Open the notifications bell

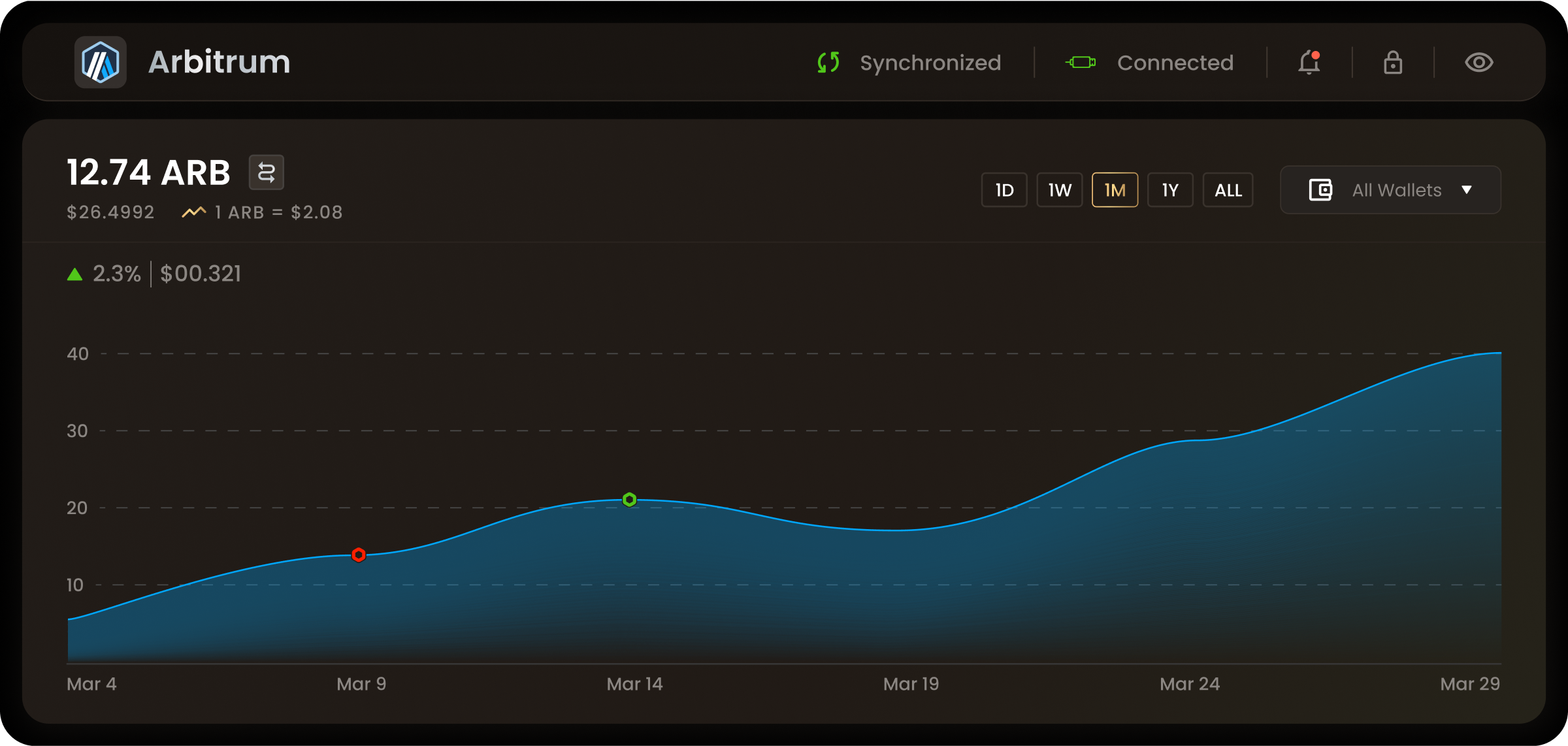click(1309, 63)
